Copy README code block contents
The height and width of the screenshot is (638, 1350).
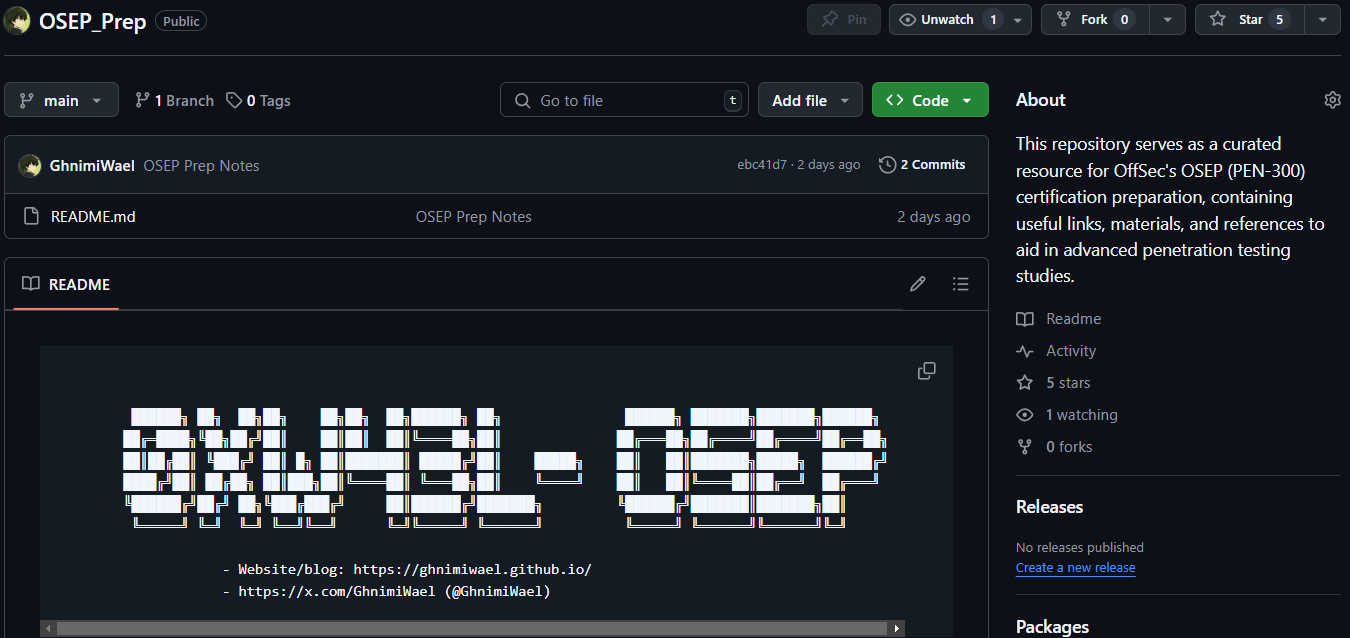927,371
